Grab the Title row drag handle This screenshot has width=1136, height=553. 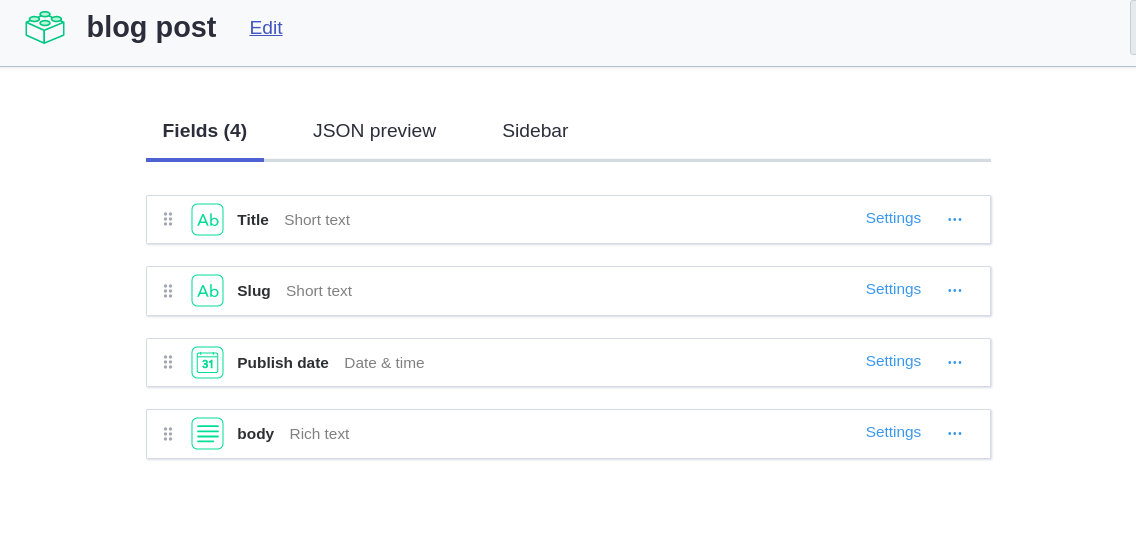168,219
